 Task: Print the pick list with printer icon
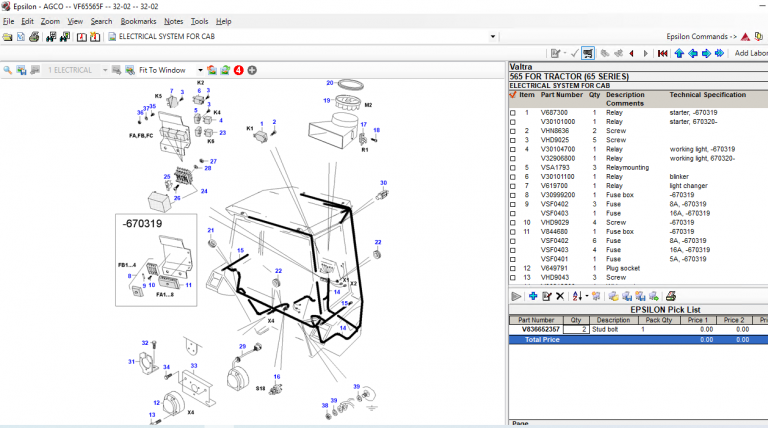pos(671,296)
